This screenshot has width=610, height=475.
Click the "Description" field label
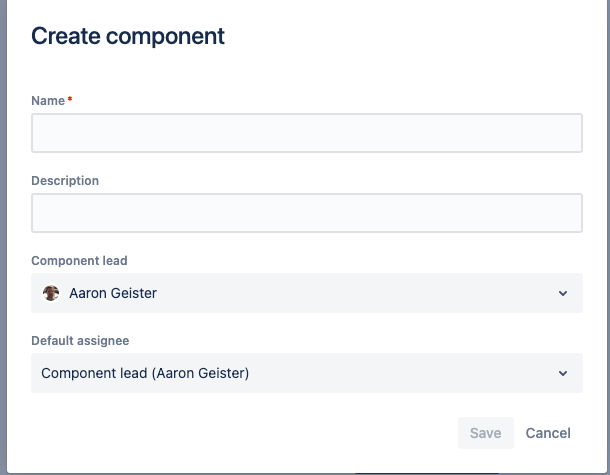65,181
